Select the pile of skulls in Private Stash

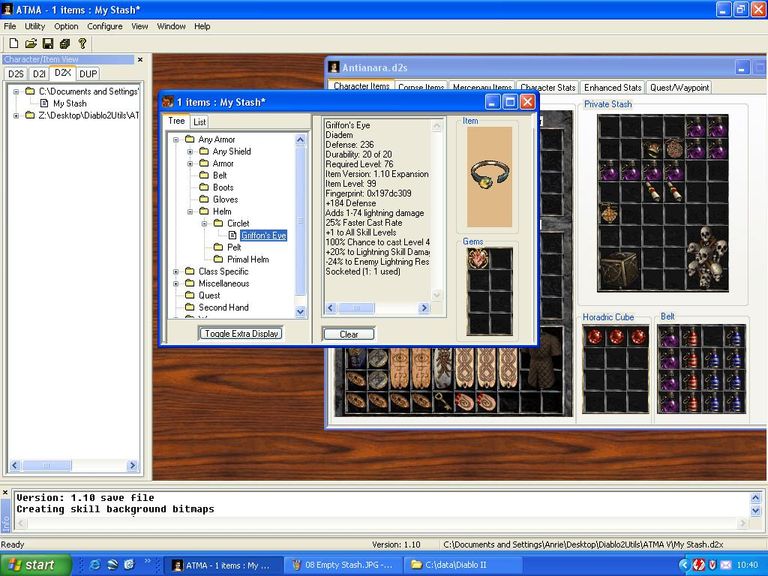point(706,257)
